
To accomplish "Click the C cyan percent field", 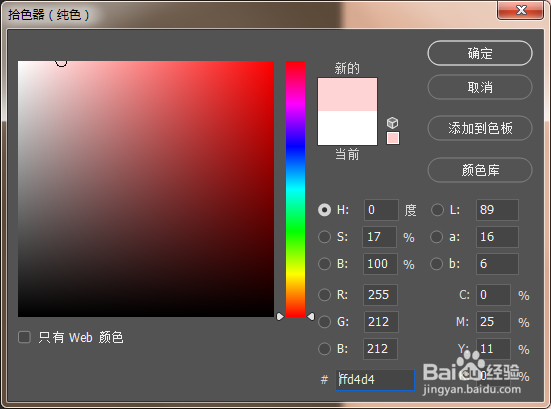I will 493,294.
